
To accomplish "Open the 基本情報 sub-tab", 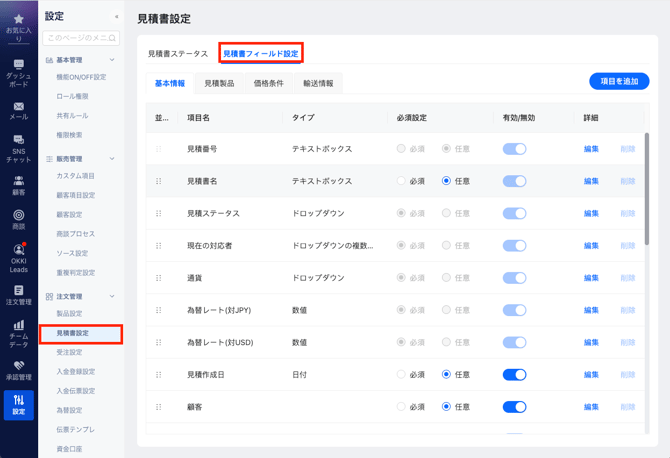I will click(x=170, y=83).
